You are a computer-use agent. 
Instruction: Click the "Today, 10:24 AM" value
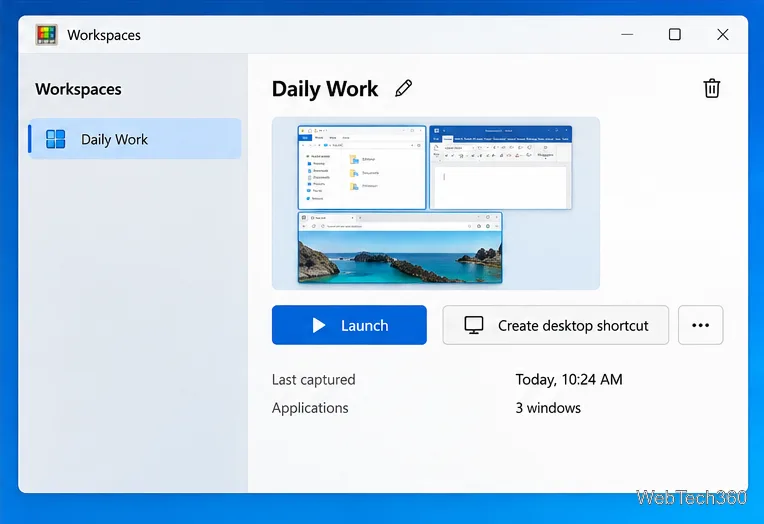coord(569,379)
